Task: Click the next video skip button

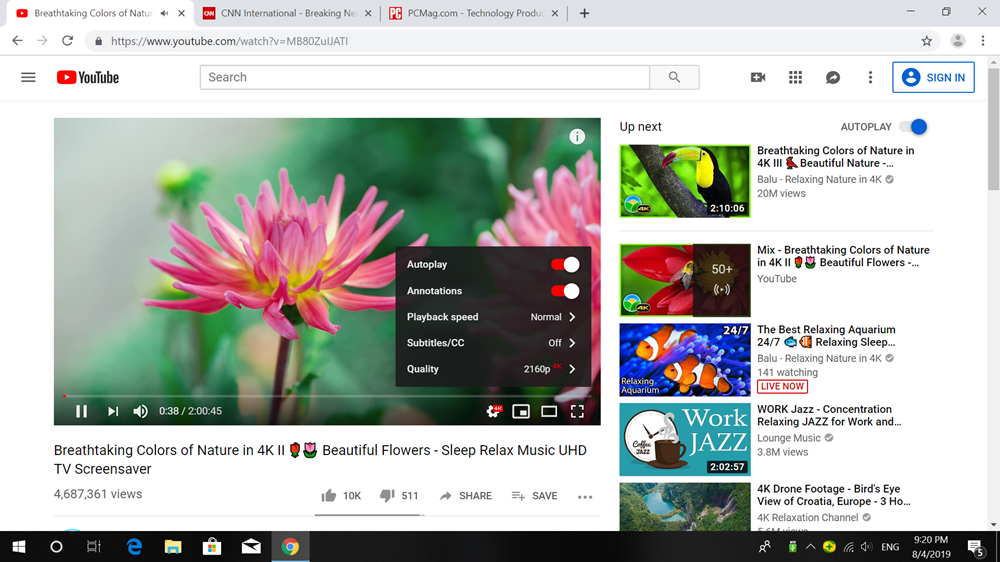Action: (113, 411)
